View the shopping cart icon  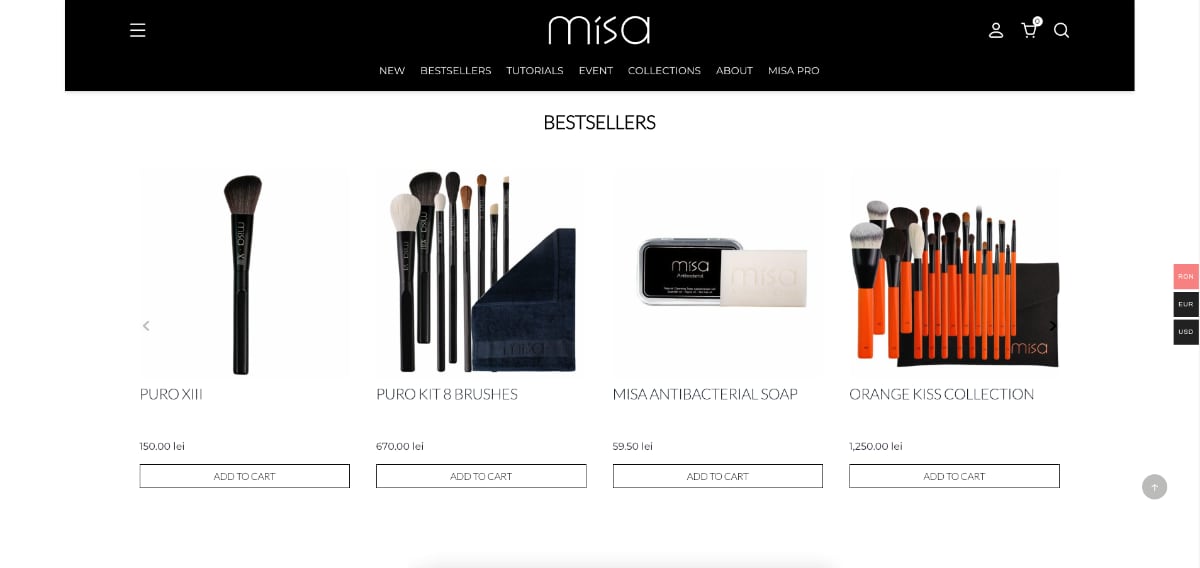tap(1029, 29)
